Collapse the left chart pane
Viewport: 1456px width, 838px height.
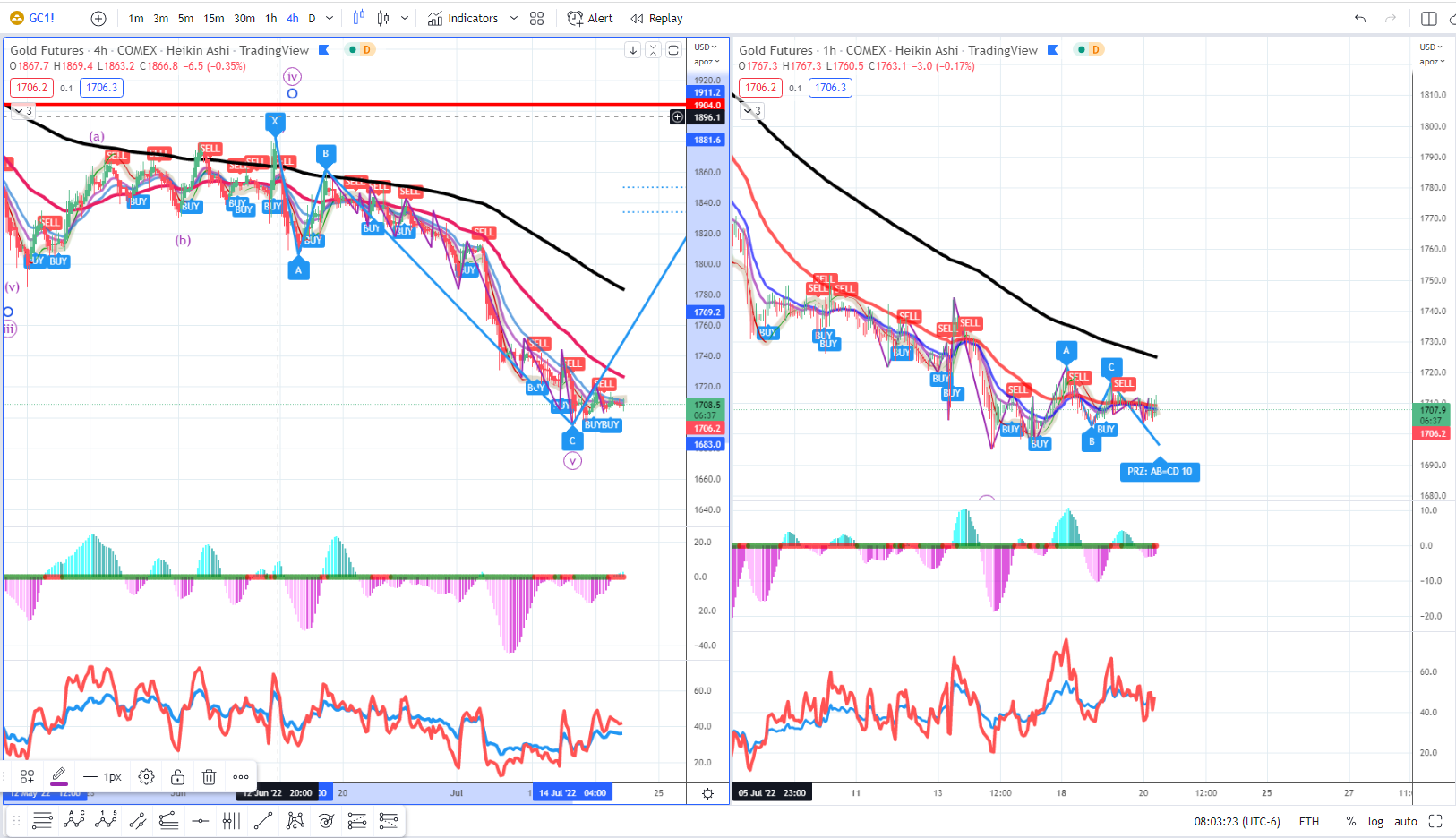click(x=654, y=50)
